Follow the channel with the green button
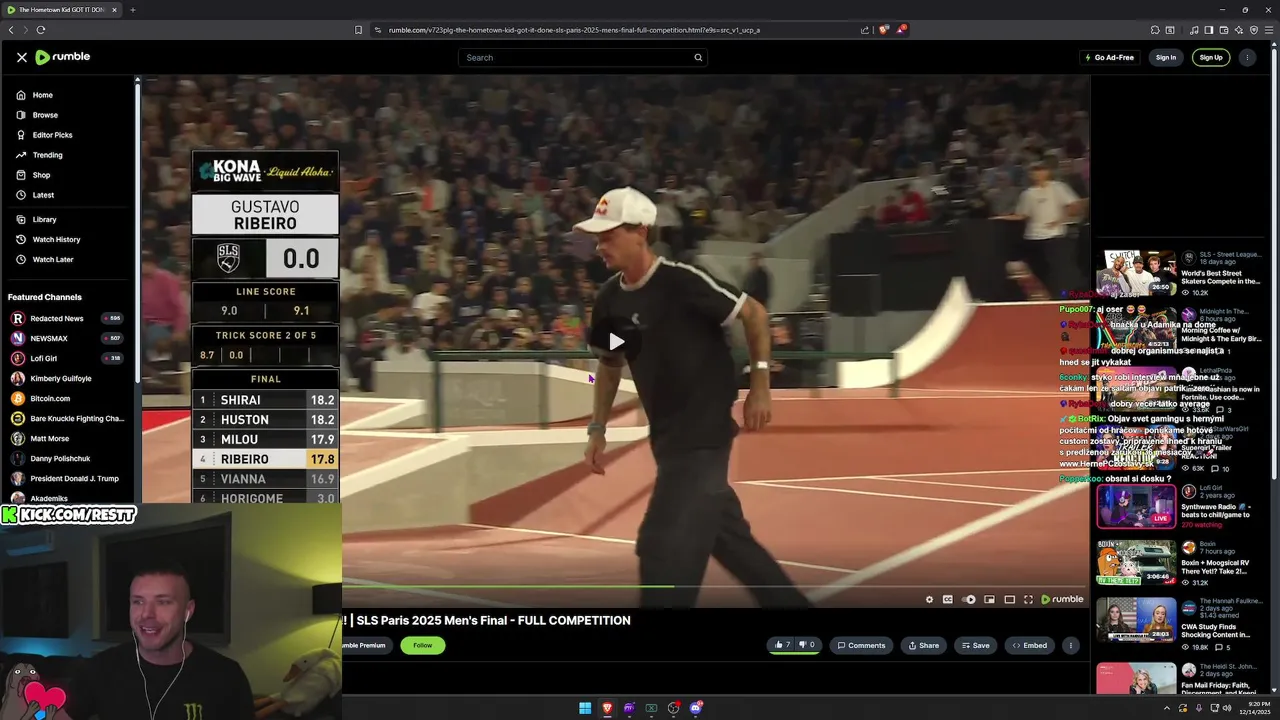1280x720 pixels. point(423,645)
